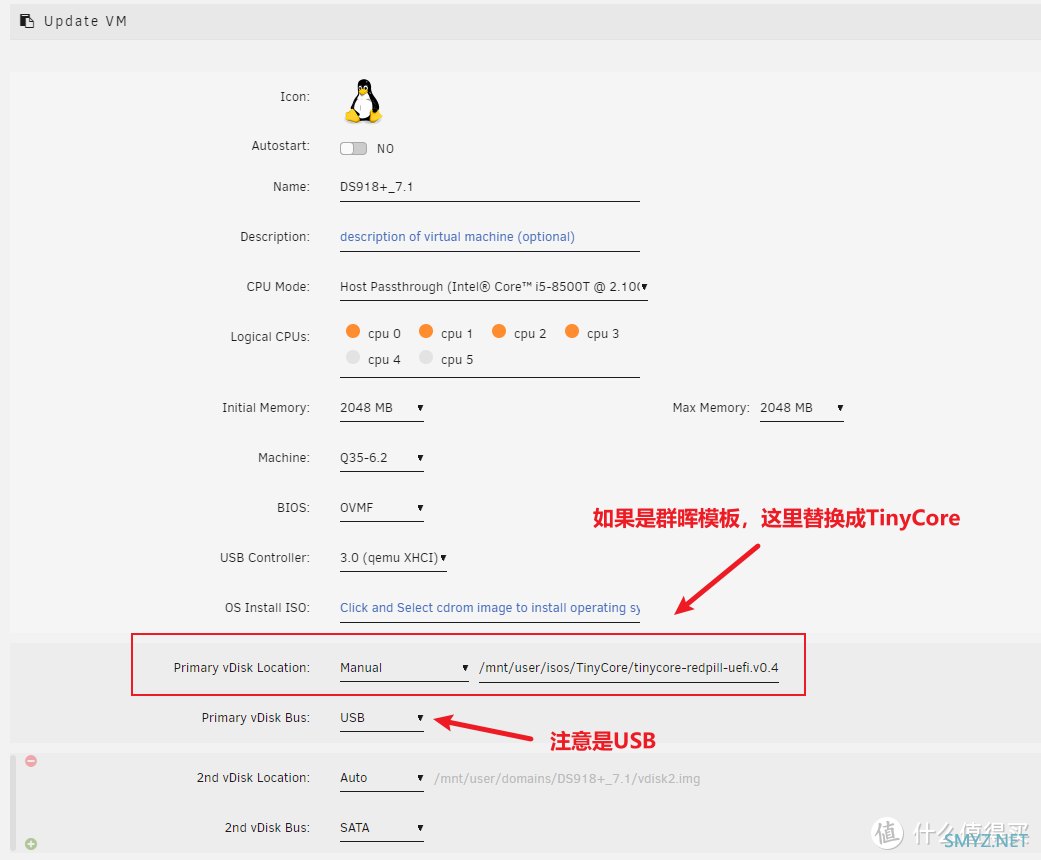This screenshot has height=860, width=1041.
Task: Click the Update VM heading
Action: [x=86, y=21]
